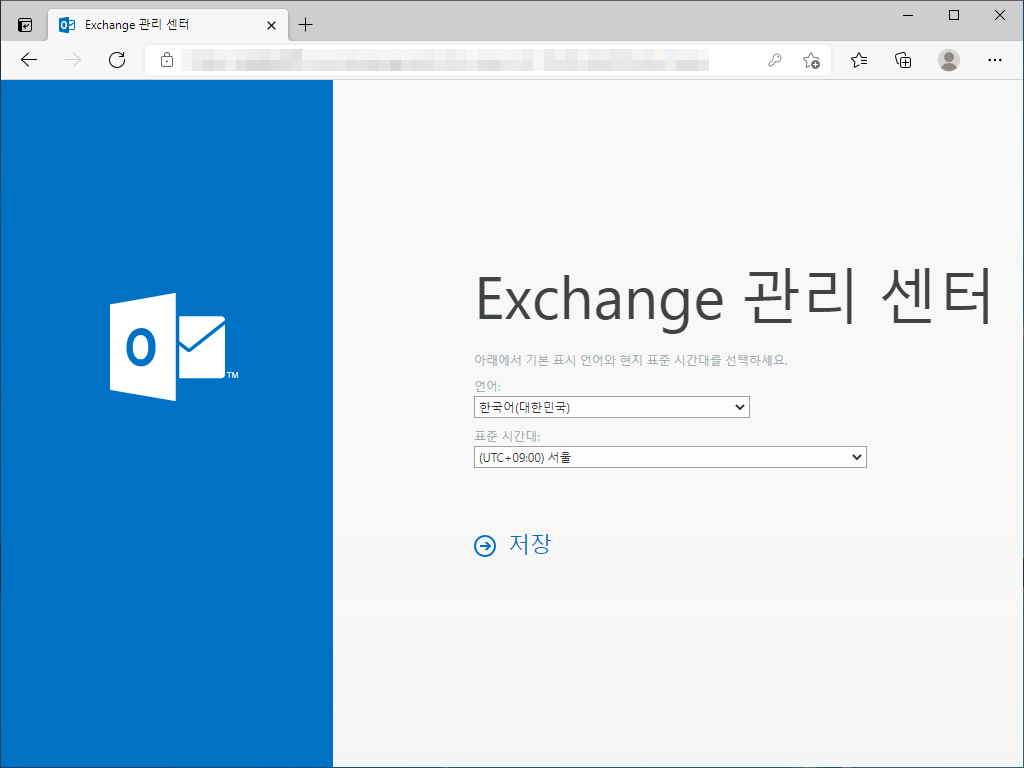Reload the page with the refresh icon
This screenshot has height=768, width=1024.
pos(117,60)
